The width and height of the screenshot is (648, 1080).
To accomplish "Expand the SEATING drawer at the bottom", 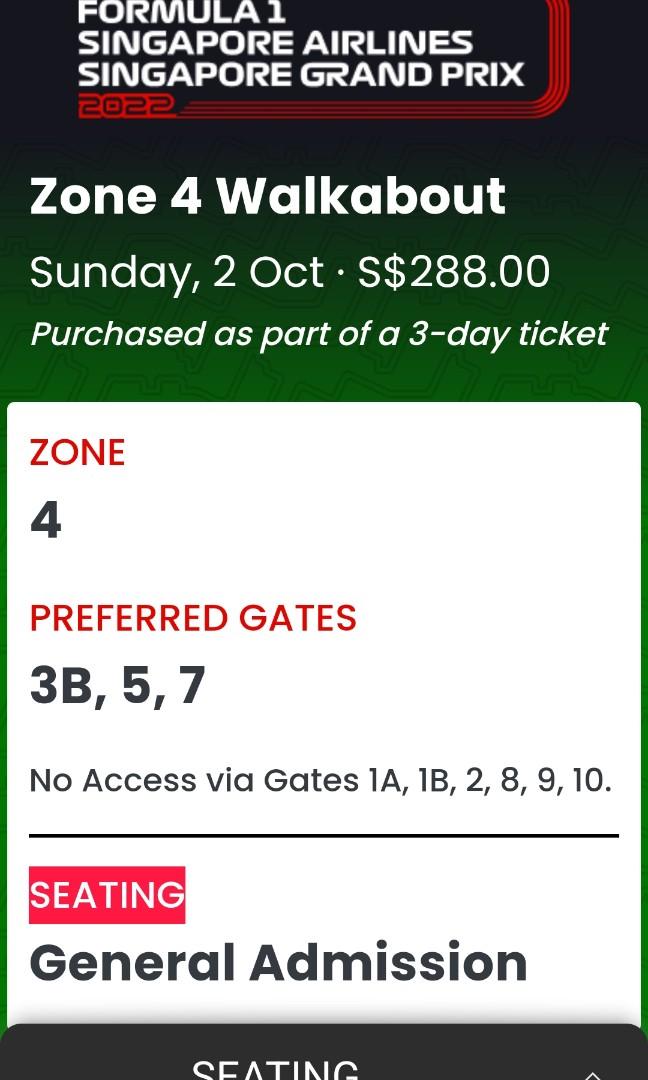I will point(324,1060).
